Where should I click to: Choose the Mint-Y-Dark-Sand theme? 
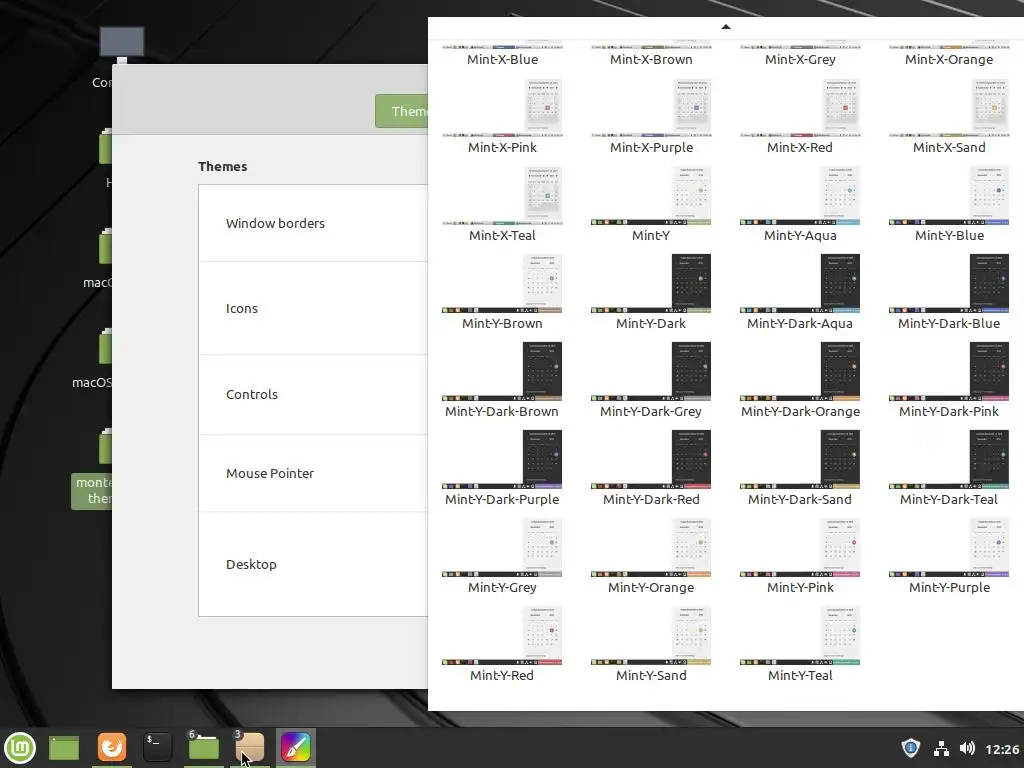[800, 469]
